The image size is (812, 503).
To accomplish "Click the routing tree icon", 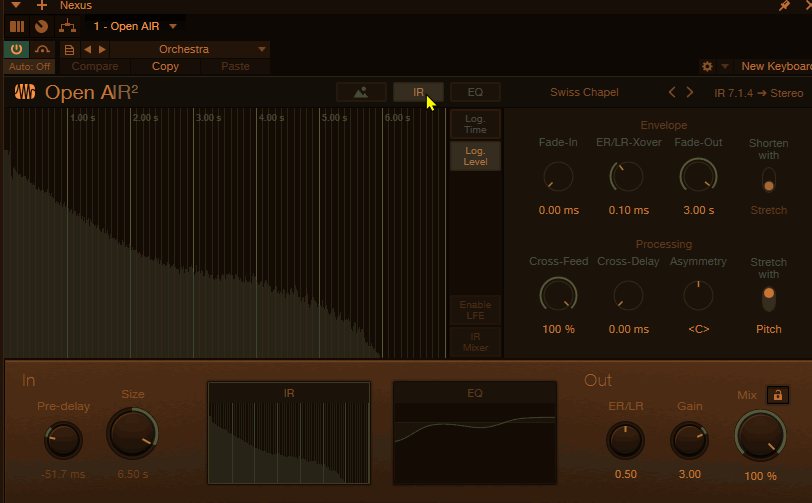I will (x=67, y=26).
